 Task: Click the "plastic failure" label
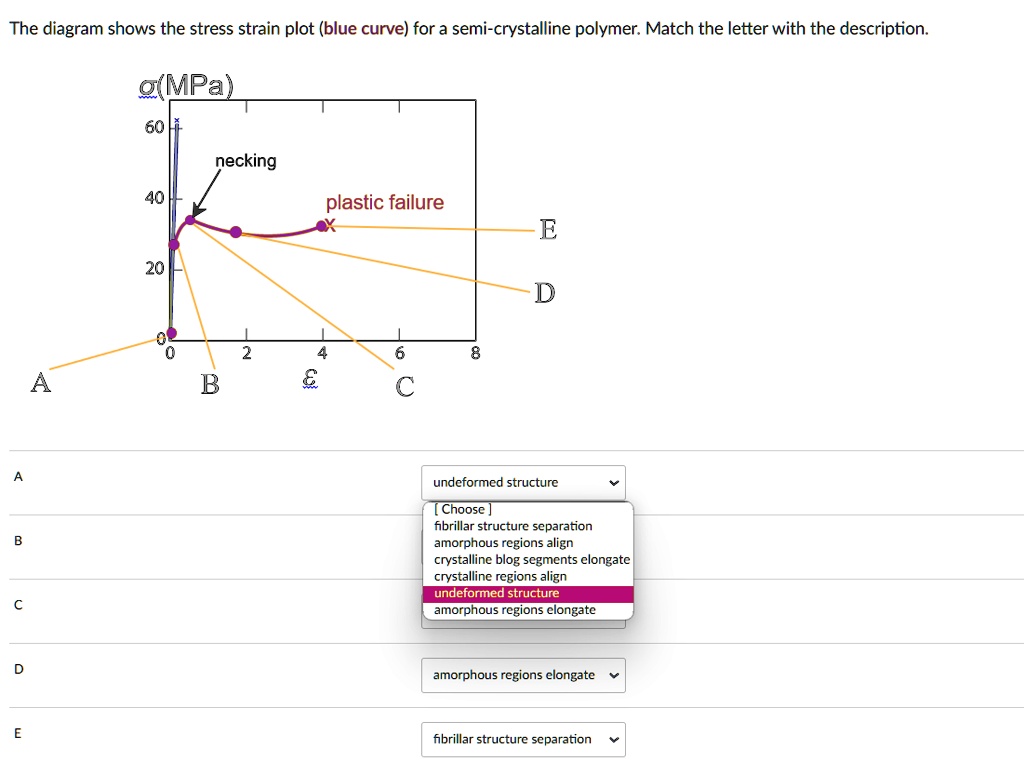pos(385,202)
